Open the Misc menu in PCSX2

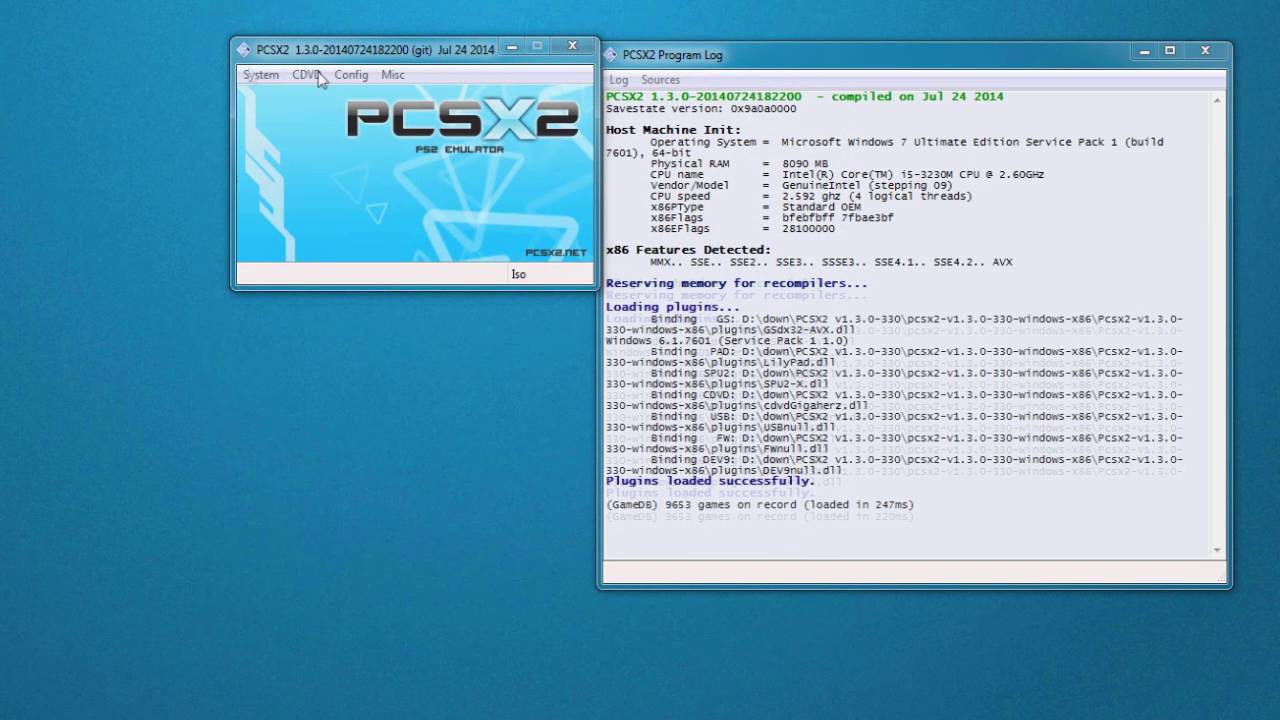click(393, 75)
